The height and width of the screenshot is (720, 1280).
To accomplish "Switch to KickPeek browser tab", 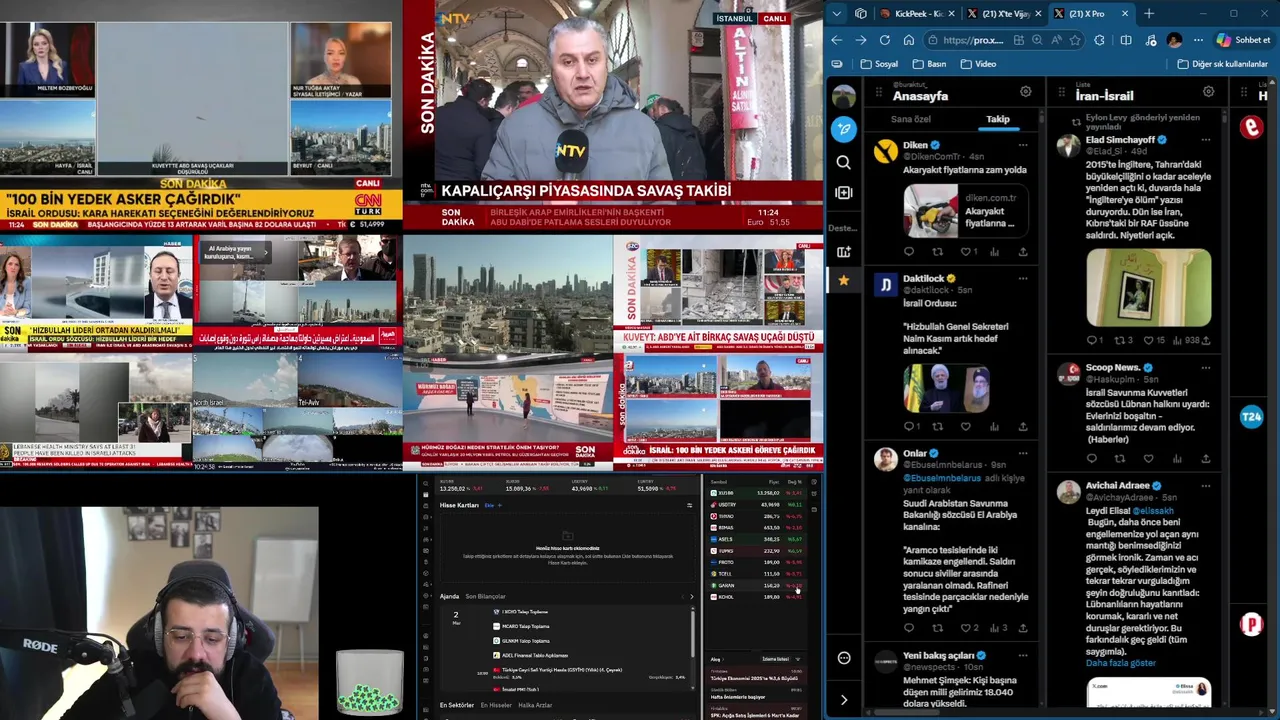I will pyautogui.click(x=916, y=14).
